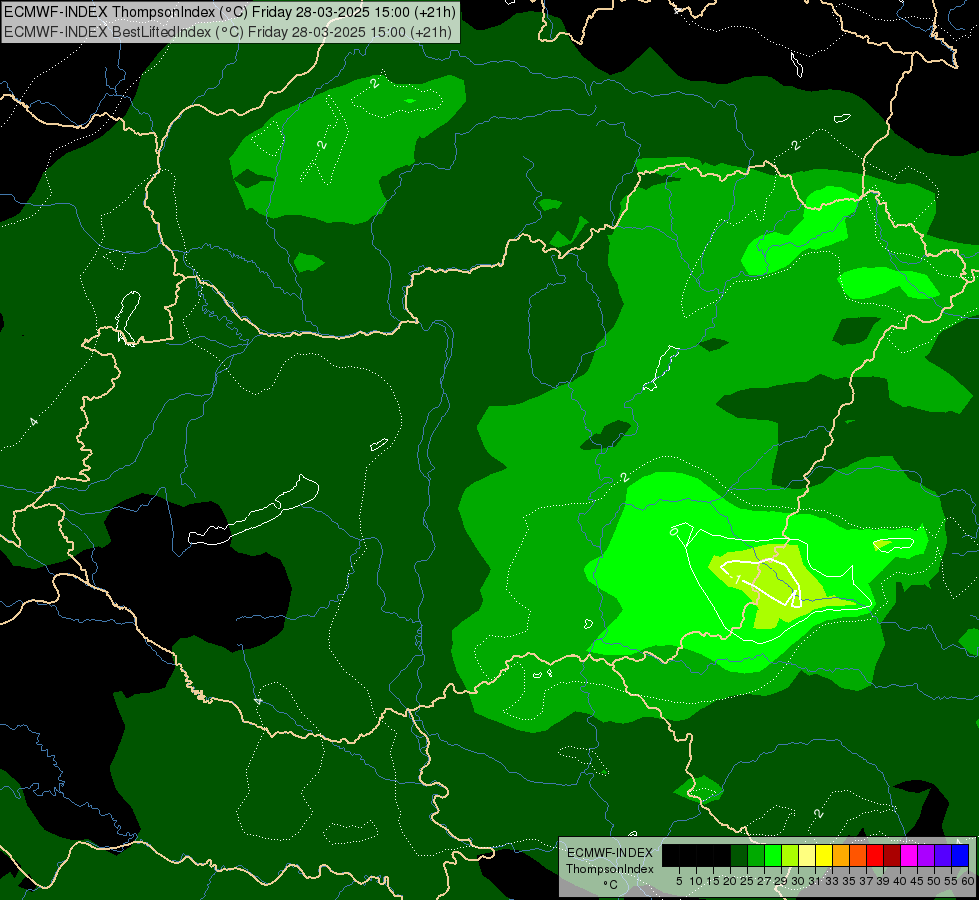Click the °C unit label in legend
Screen dimensions: 979x900
[x=609, y=885]
